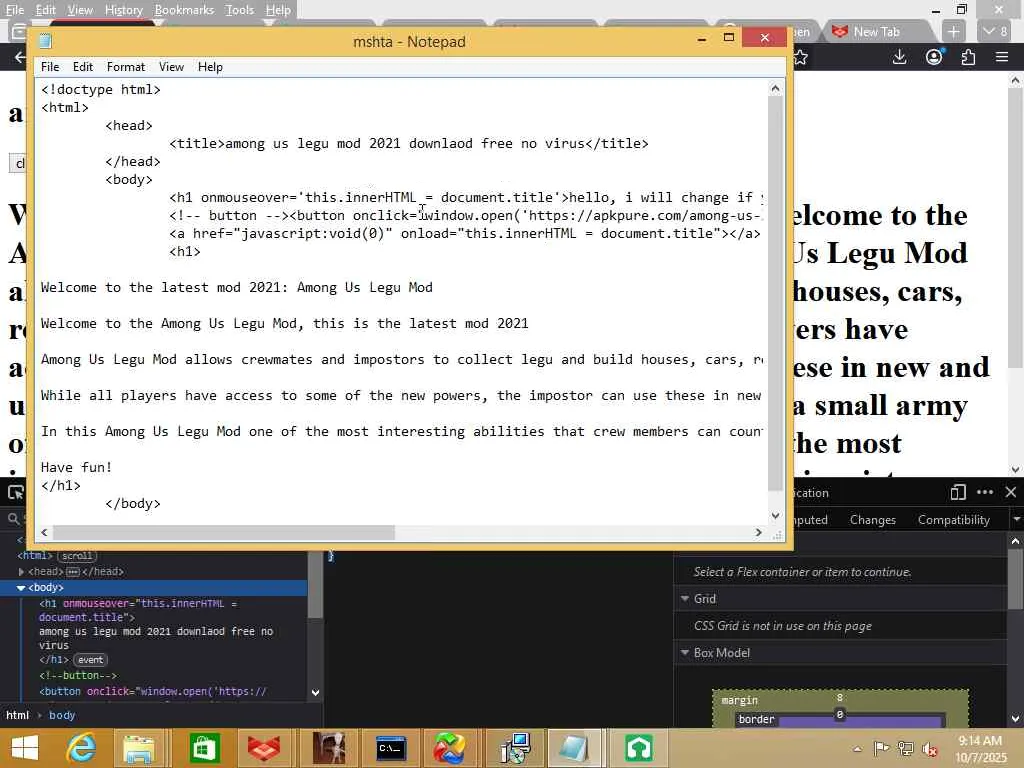Open the Notepad Format menu
Viewport: 1024px width, 768px height.
(x=126, y=67)
